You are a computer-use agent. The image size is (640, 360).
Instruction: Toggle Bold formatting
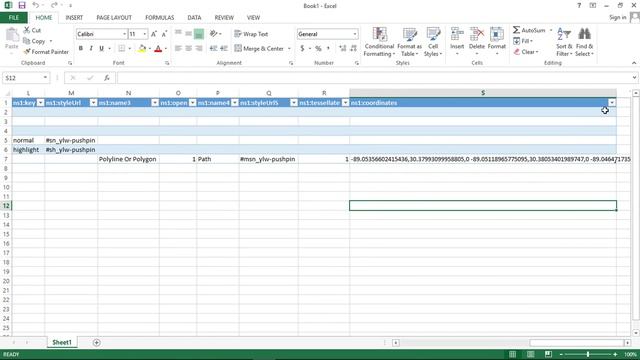pyautogui.click(x=81, y=49)
